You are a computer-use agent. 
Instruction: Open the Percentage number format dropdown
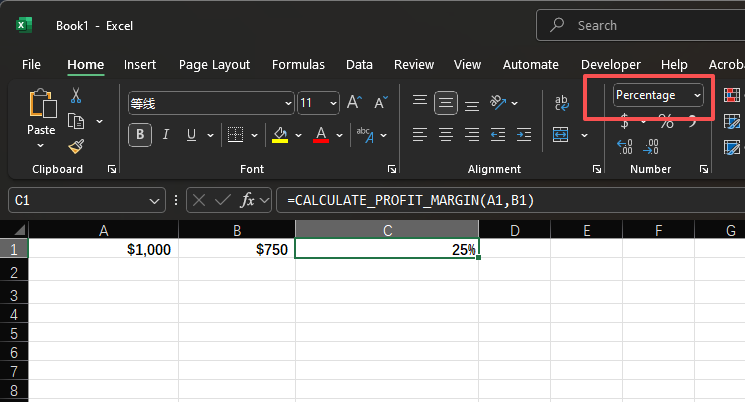click(x=697, y=96)
